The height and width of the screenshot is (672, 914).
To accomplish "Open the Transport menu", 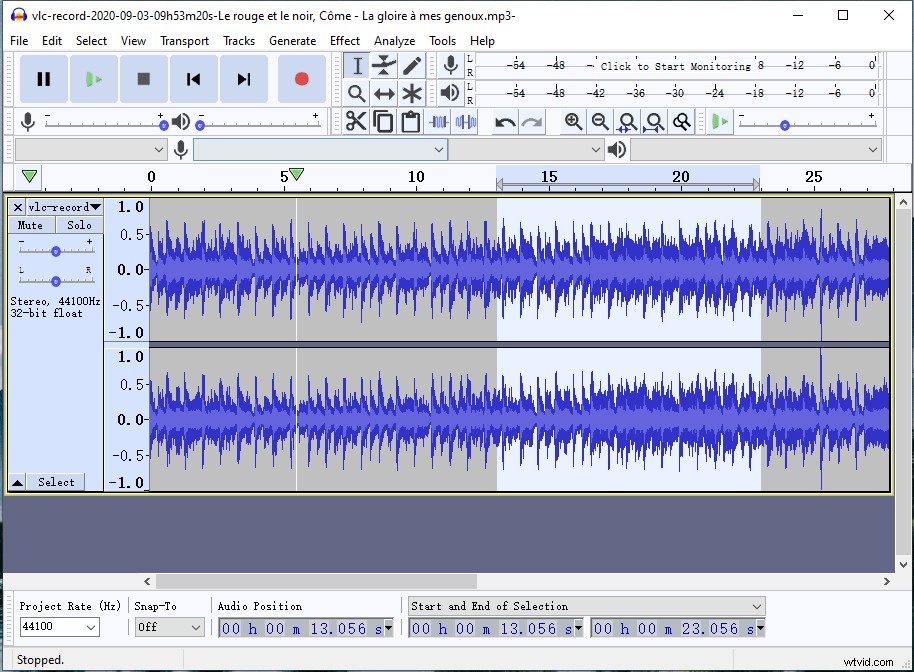I will [x=185, y=41].
